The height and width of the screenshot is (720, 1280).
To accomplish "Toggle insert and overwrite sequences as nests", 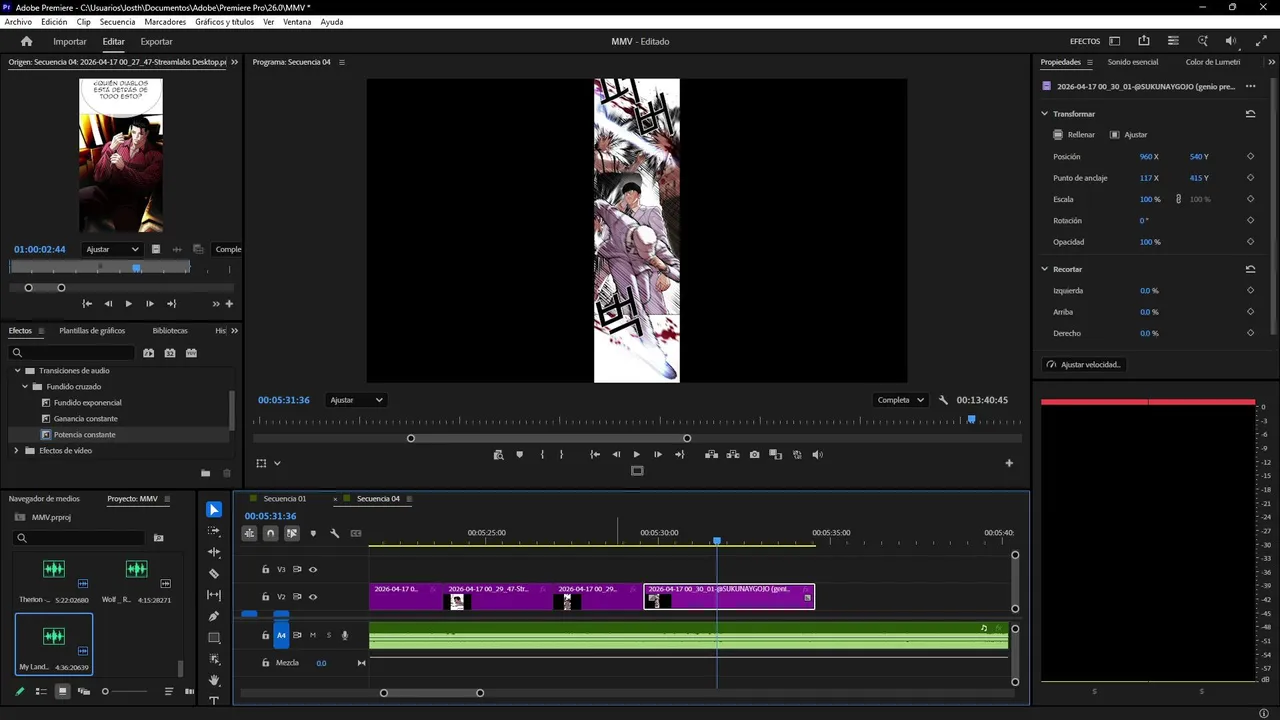I will [x=249, y=533].
